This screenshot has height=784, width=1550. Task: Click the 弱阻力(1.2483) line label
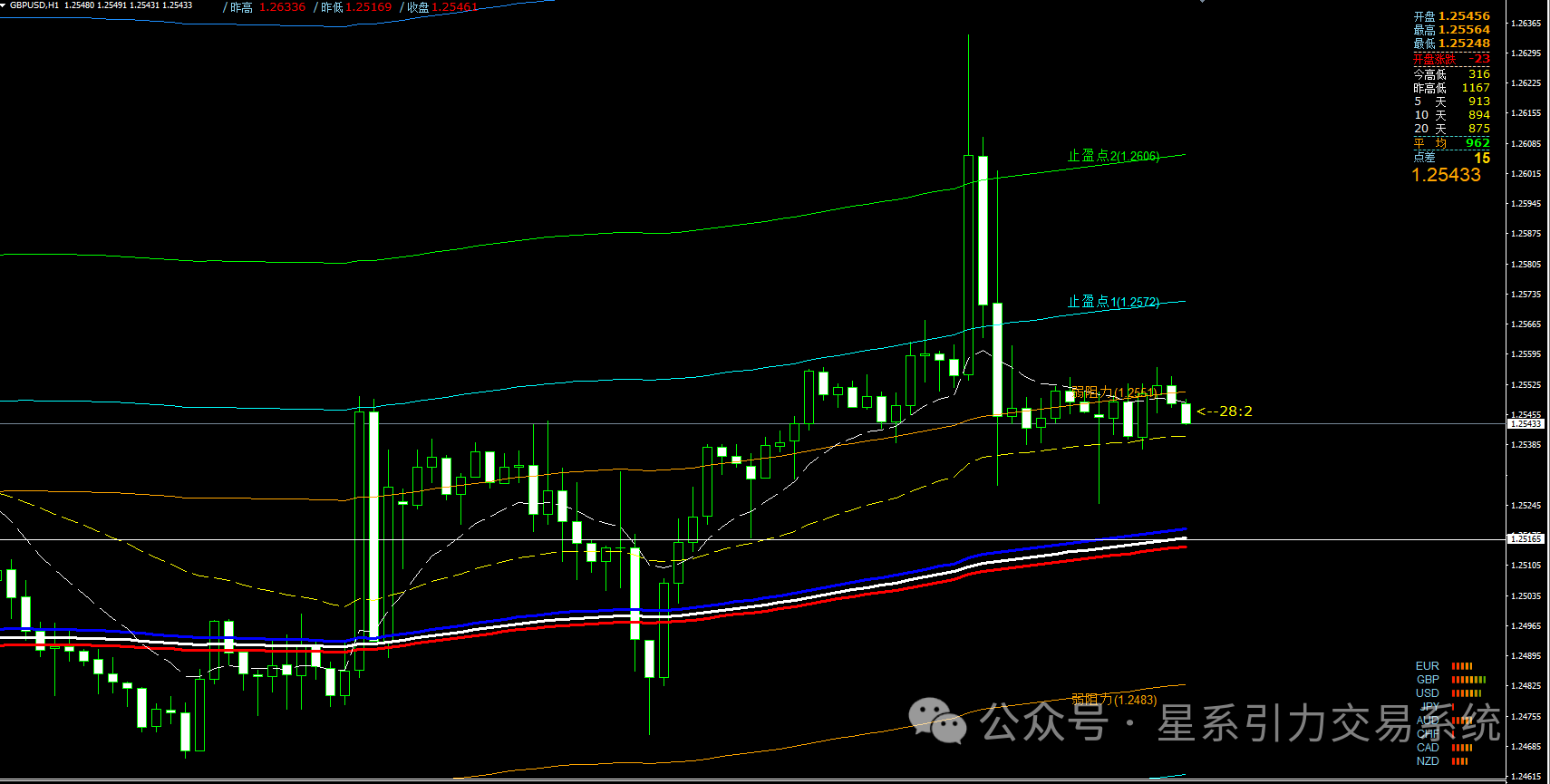pyautogui.click(x=1114, y=700)
